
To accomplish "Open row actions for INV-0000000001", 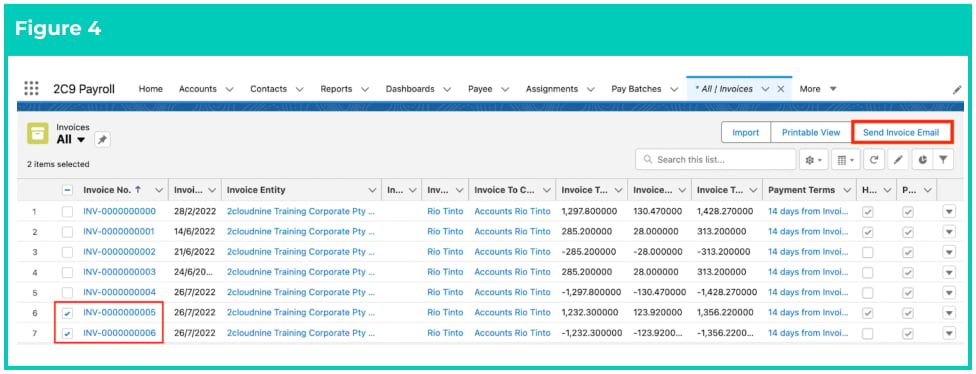I will pos(949,232).
